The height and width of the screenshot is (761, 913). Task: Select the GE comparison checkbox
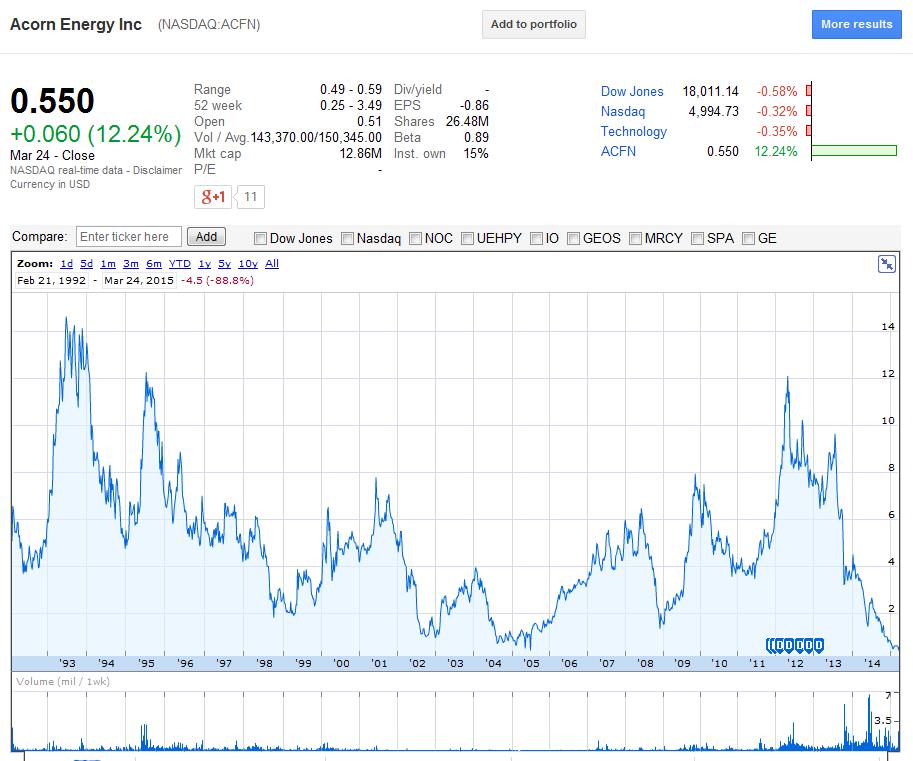click(x=749, y=238)
